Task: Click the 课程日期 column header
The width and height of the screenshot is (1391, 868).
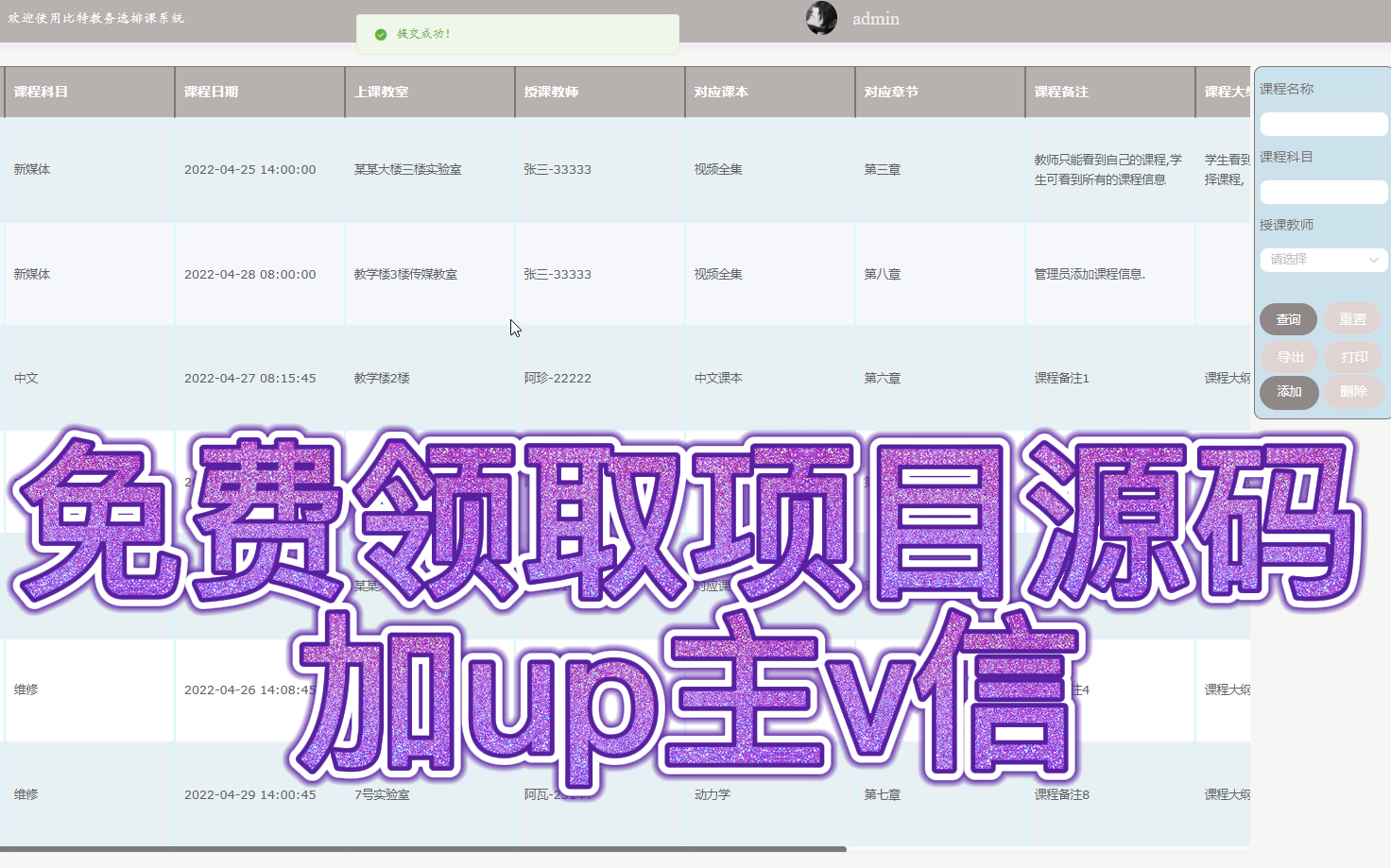Action: (212, 92)
